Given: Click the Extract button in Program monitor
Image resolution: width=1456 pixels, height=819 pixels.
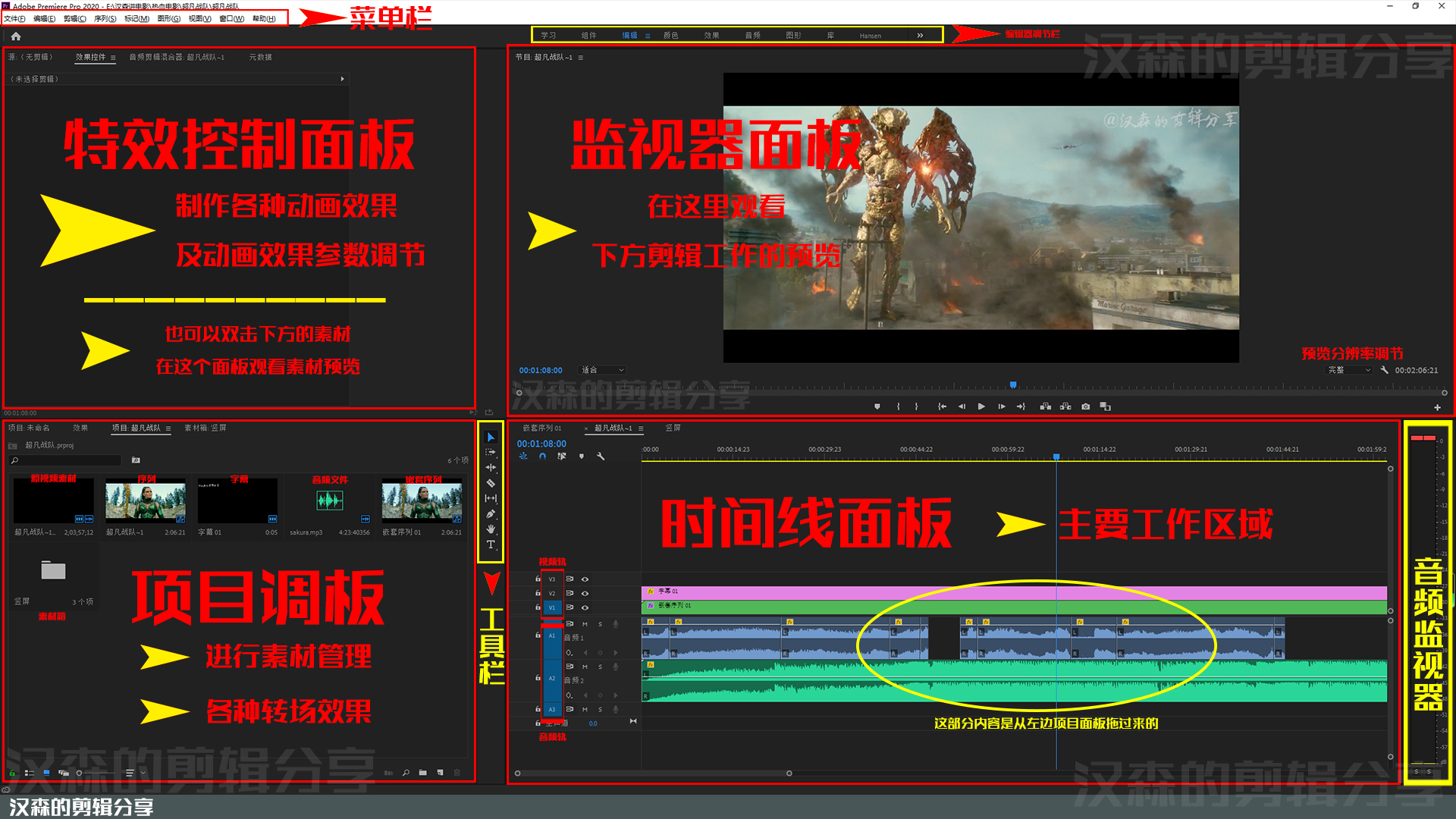Looking at the screenshot, I should (x=1065, y=406).
